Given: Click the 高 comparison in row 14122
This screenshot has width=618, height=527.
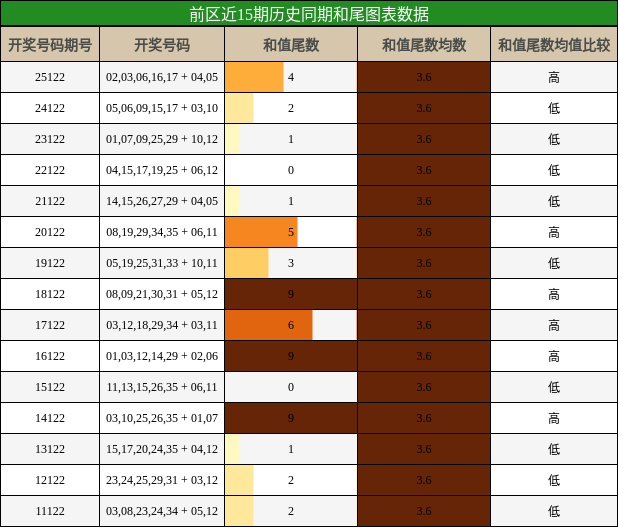Looking at the screenshot, I should pos(554,418).
